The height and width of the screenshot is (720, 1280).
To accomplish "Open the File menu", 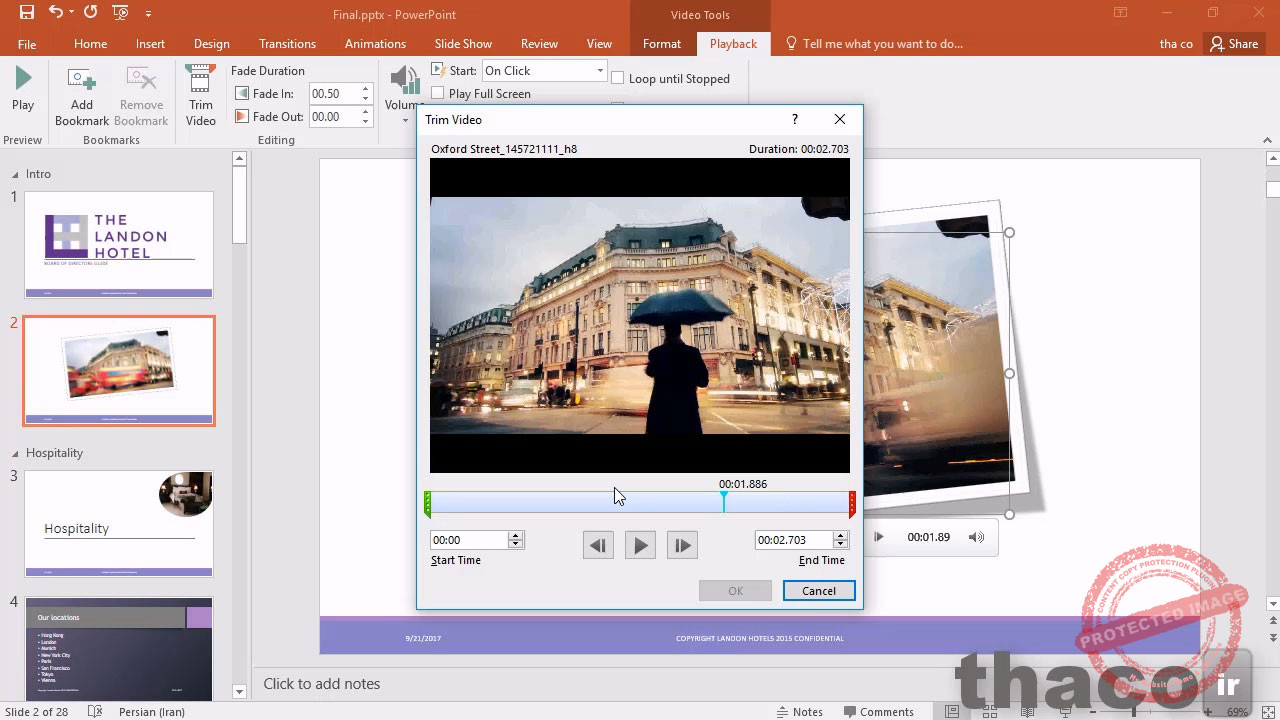I will click(27, 44).
